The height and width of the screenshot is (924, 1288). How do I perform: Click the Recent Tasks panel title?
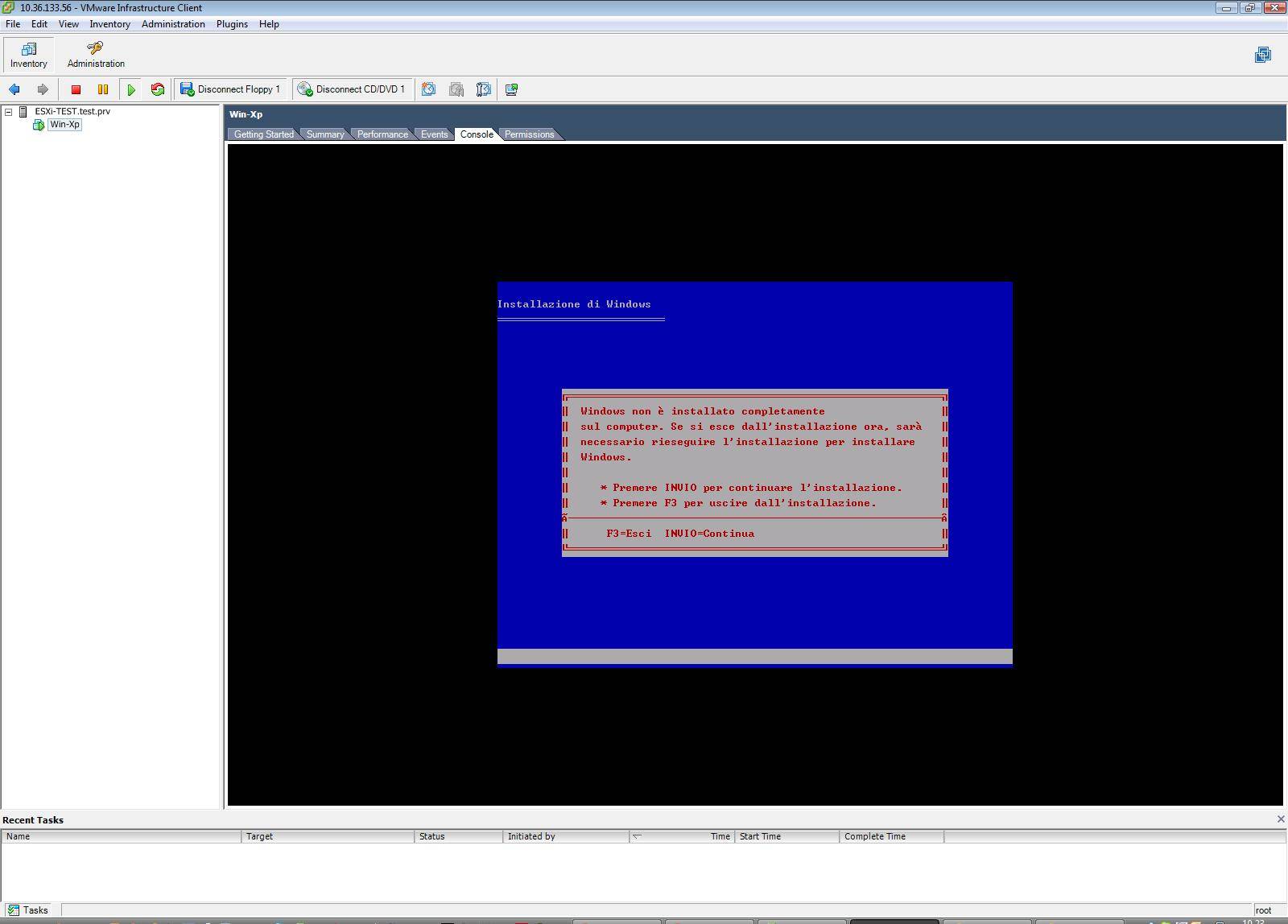33,820
